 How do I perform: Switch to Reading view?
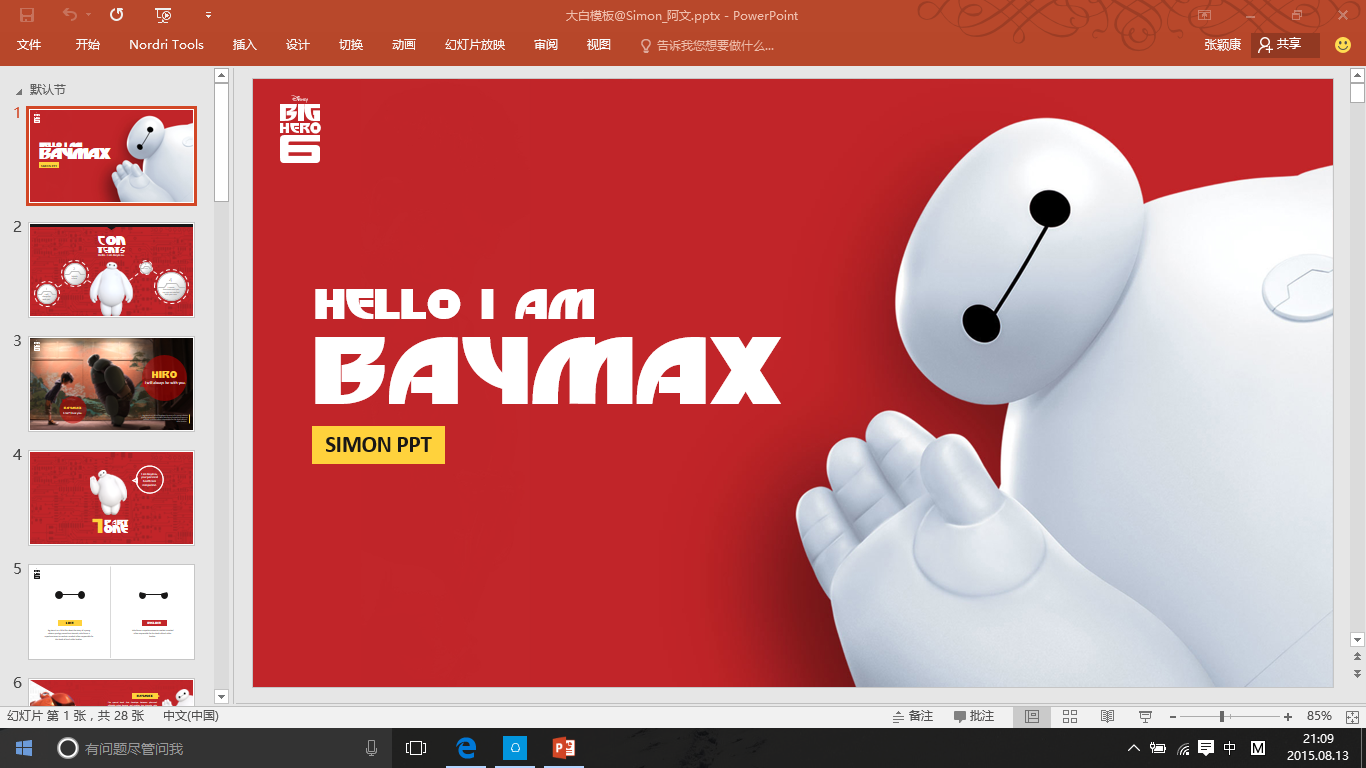[x=1107, y=716]
